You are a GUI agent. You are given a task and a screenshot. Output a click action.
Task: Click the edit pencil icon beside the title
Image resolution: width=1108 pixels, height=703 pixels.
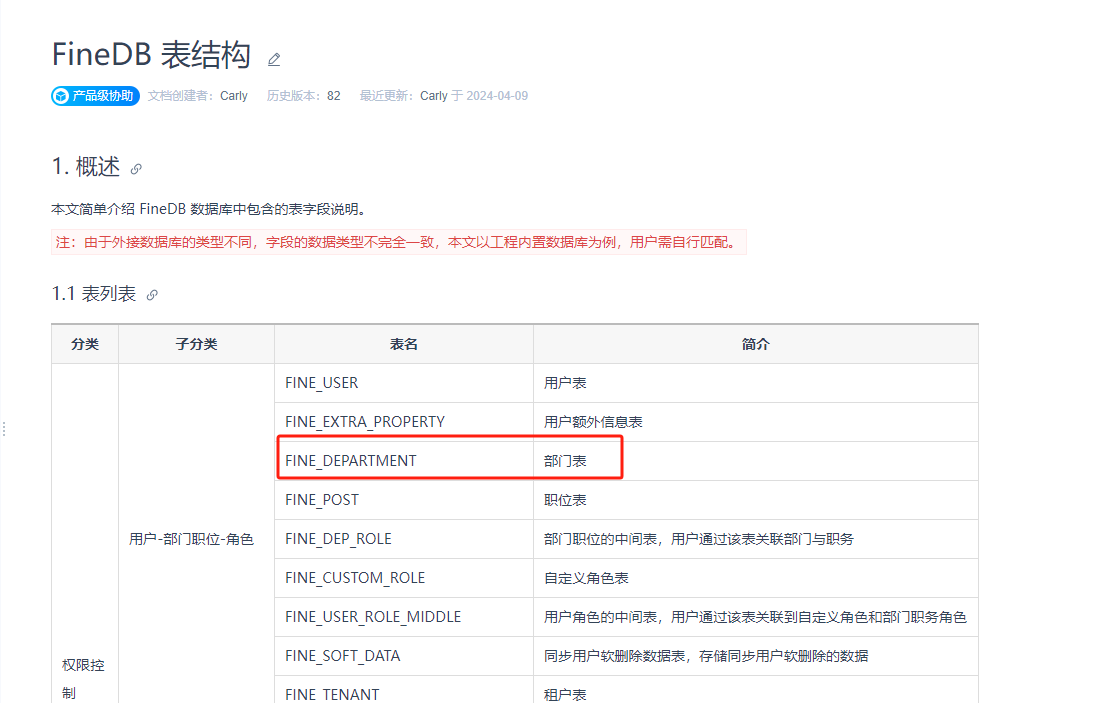click(x=274, y=59)
